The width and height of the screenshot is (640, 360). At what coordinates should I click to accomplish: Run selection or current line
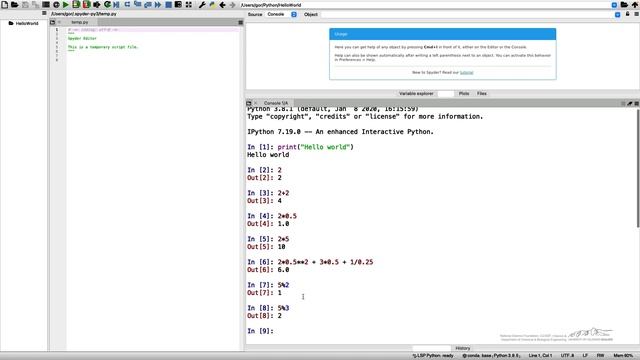click(x=97, y=5)
